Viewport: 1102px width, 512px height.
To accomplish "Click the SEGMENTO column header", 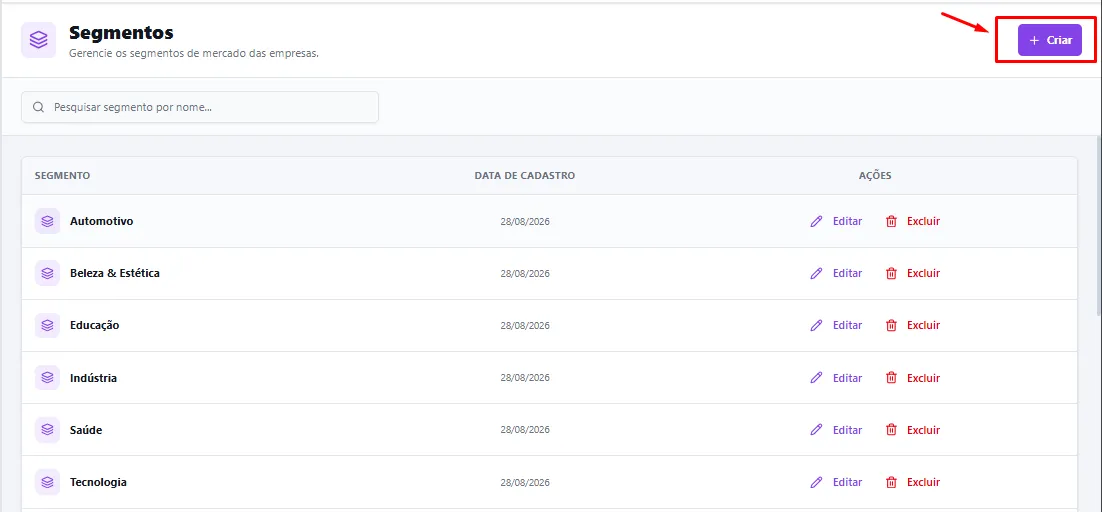I will 62,176.
